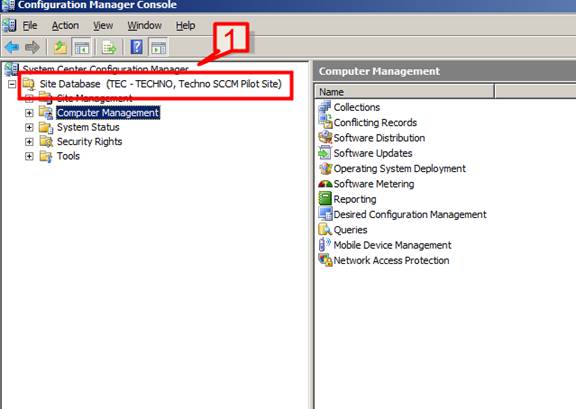Select the Software Distribution entry text
This screenshot has width=576, height=409.
tap(379, 138)
